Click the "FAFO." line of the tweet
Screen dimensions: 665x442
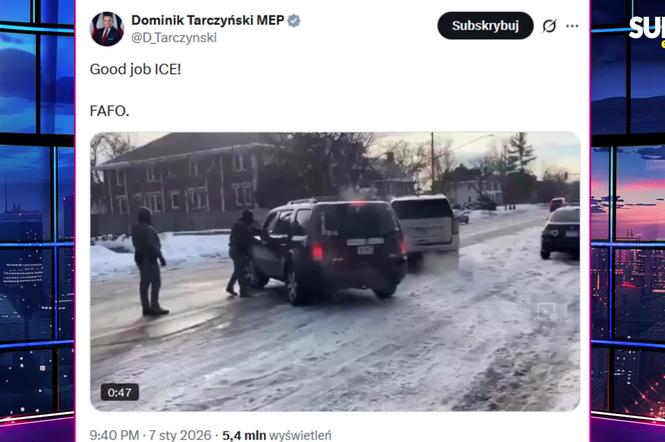point(109,111)
